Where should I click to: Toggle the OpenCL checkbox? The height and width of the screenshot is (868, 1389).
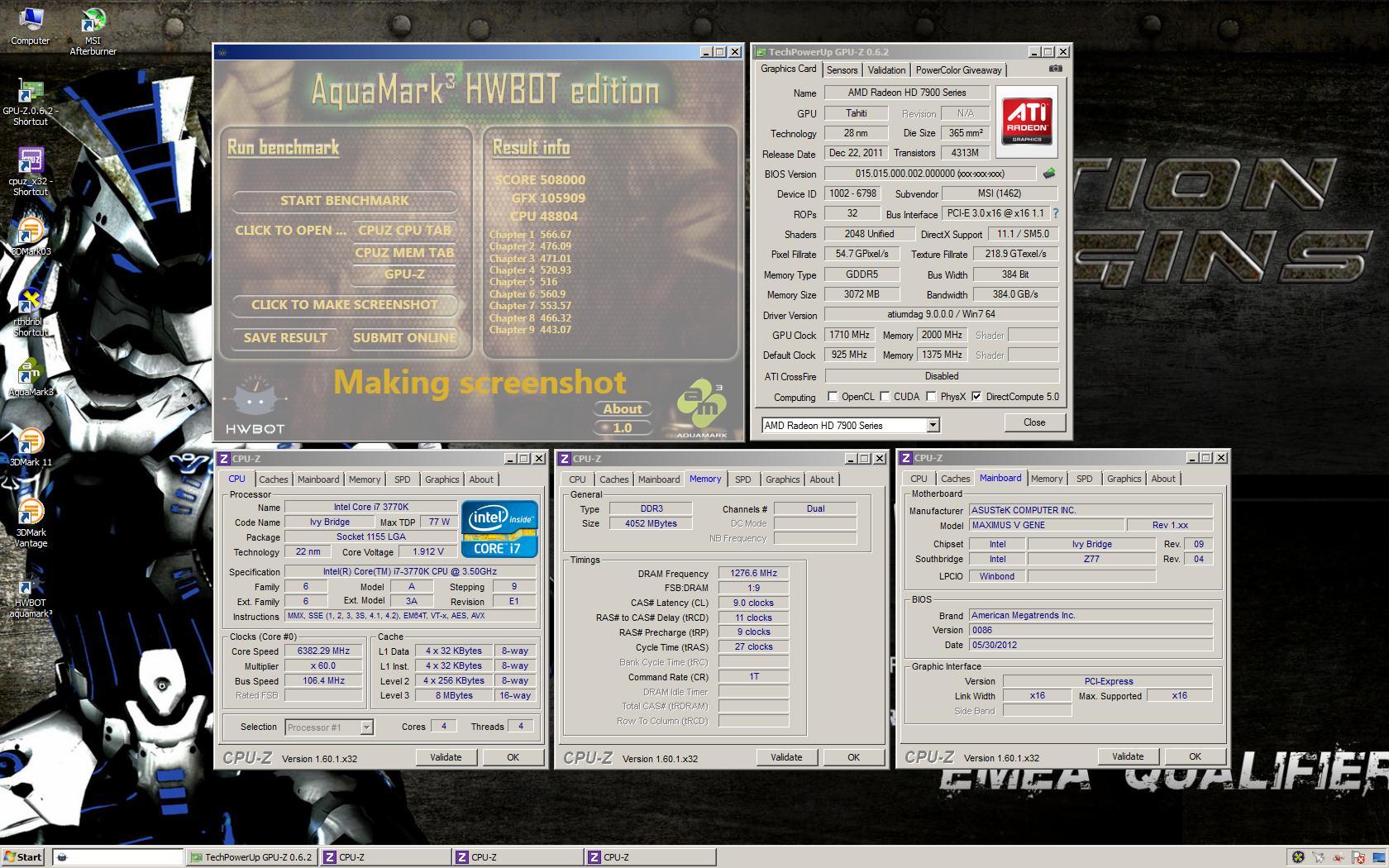click(832, 397)
